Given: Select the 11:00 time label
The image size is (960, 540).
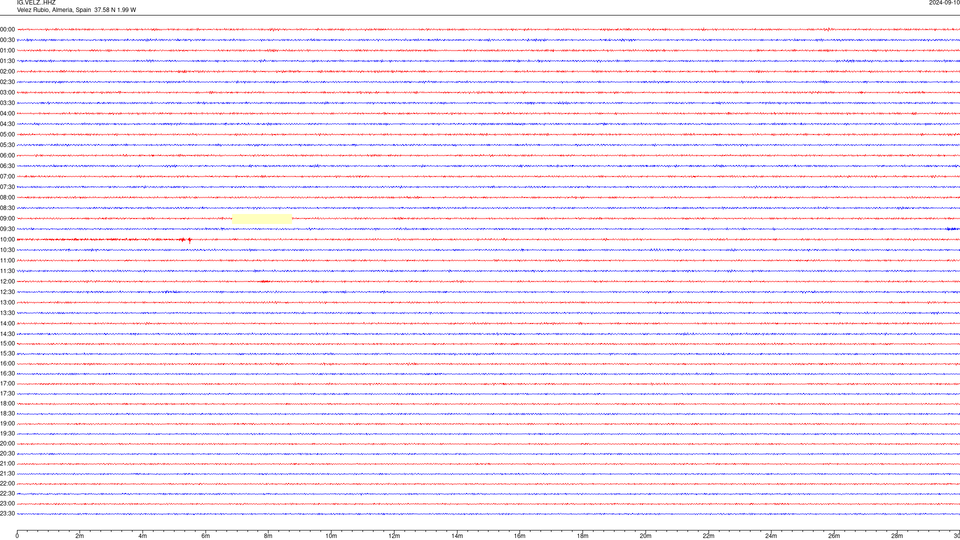Looking at the screenshot, I should pyautogui.click(x=7, y=261).
